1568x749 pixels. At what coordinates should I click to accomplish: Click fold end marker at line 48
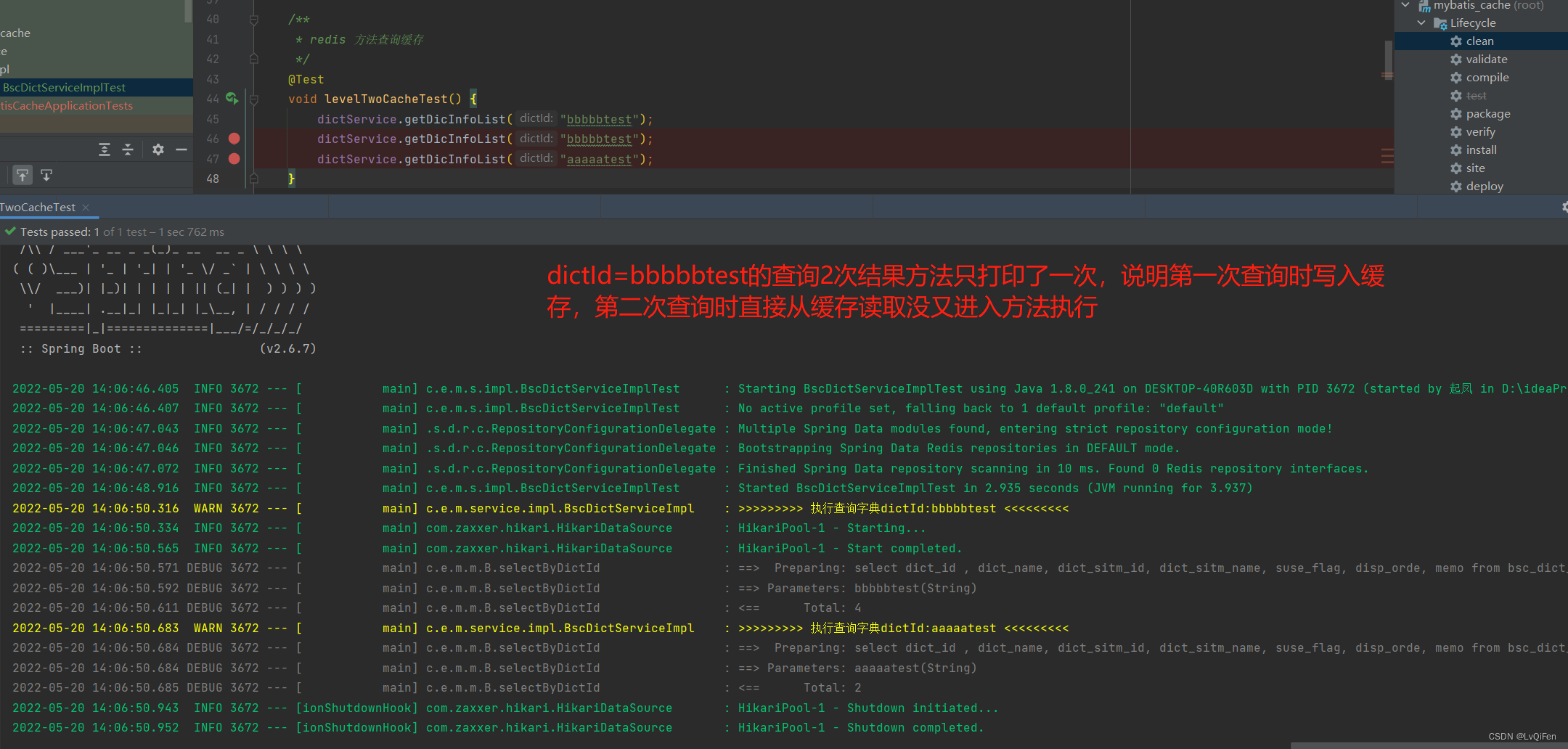click(254, 178)
